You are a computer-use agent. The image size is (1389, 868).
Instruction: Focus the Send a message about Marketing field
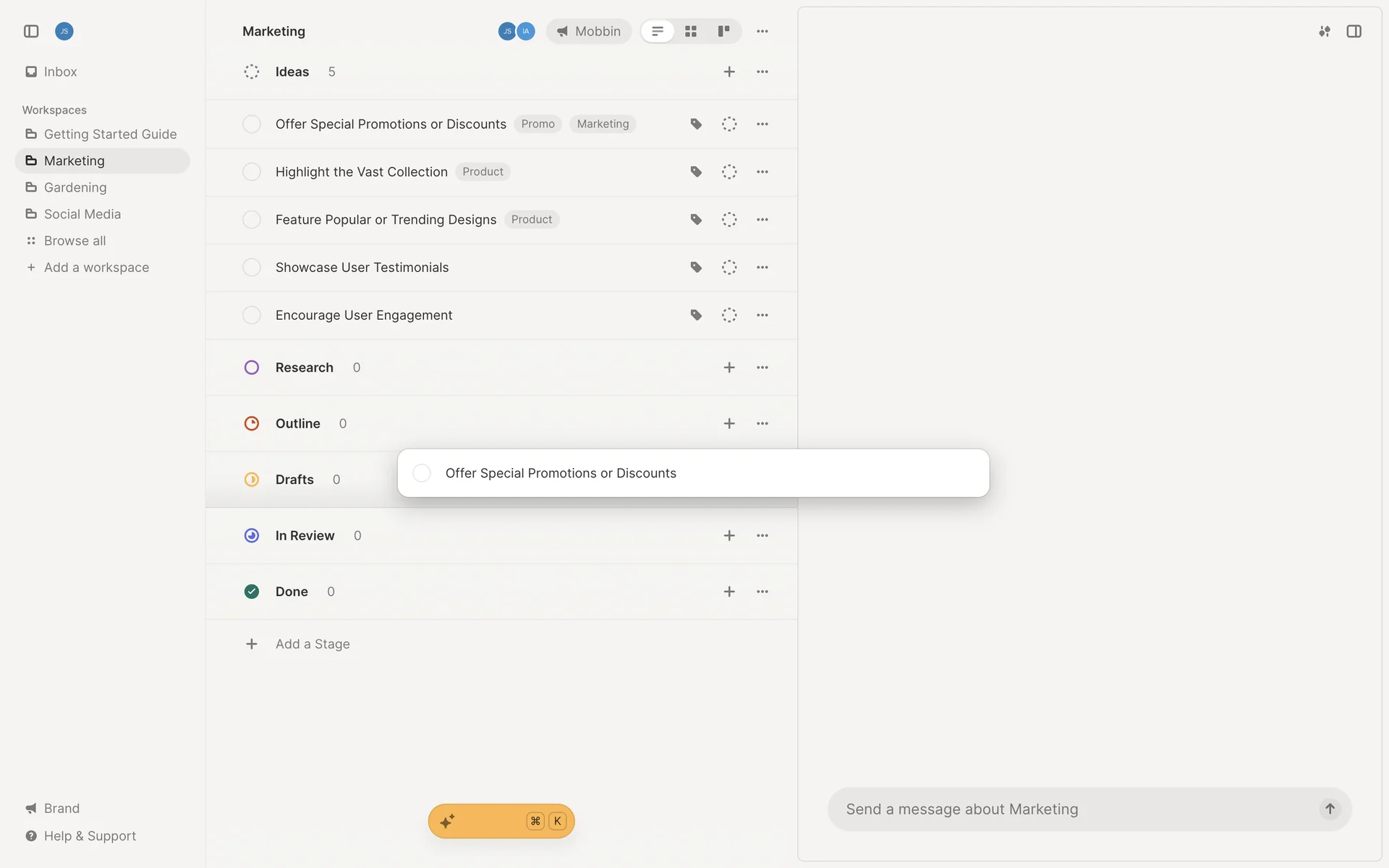tap(1071, 809)
